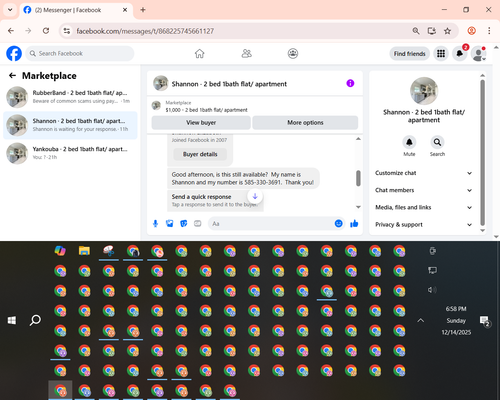Expand Privacy & support section
The height and width of the screenshot is (400, 500).
(423, 225)
